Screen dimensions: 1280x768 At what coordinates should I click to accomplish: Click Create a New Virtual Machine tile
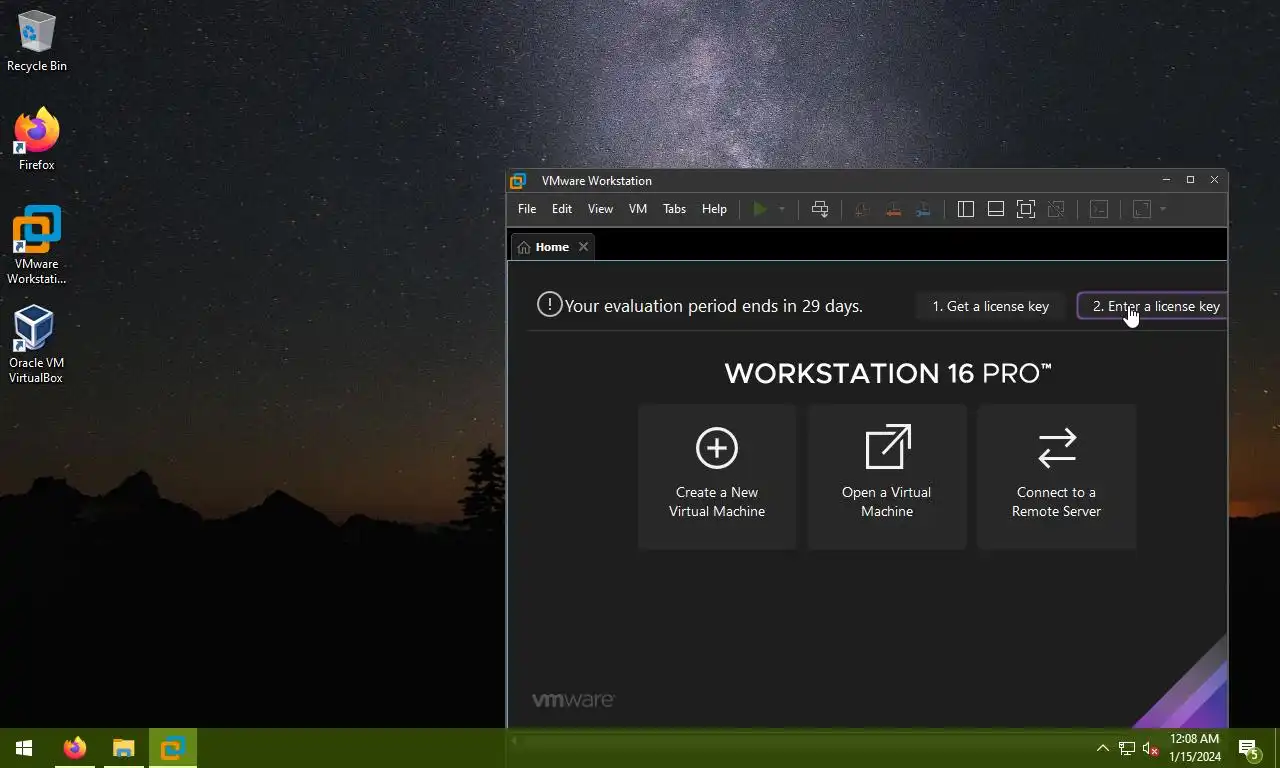point(717,476)
